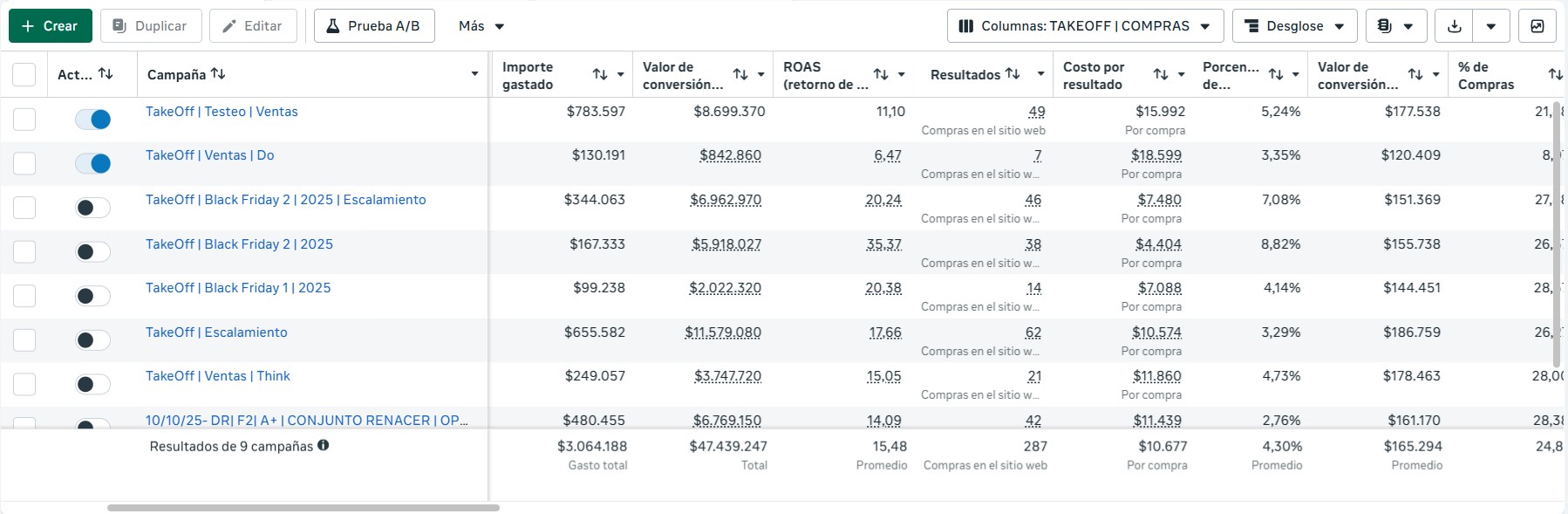Tick the select-all campaigns header checkbox
This screenshot has width=1568, height=514.
pyautogui.click(x=24, y=75)
